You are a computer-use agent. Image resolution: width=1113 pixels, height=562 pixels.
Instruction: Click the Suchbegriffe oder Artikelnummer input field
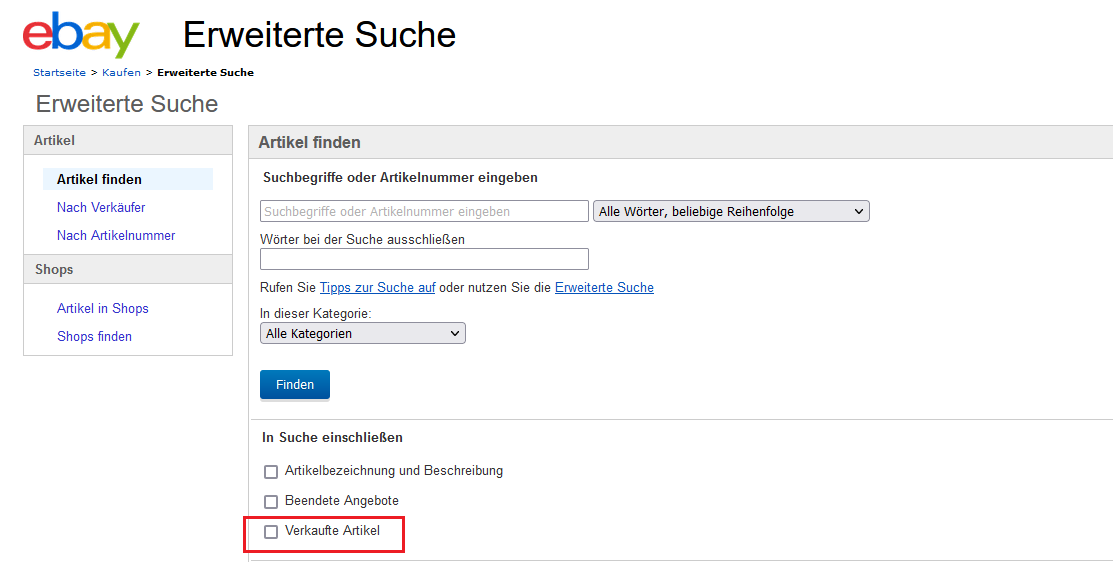click(424, 211)
